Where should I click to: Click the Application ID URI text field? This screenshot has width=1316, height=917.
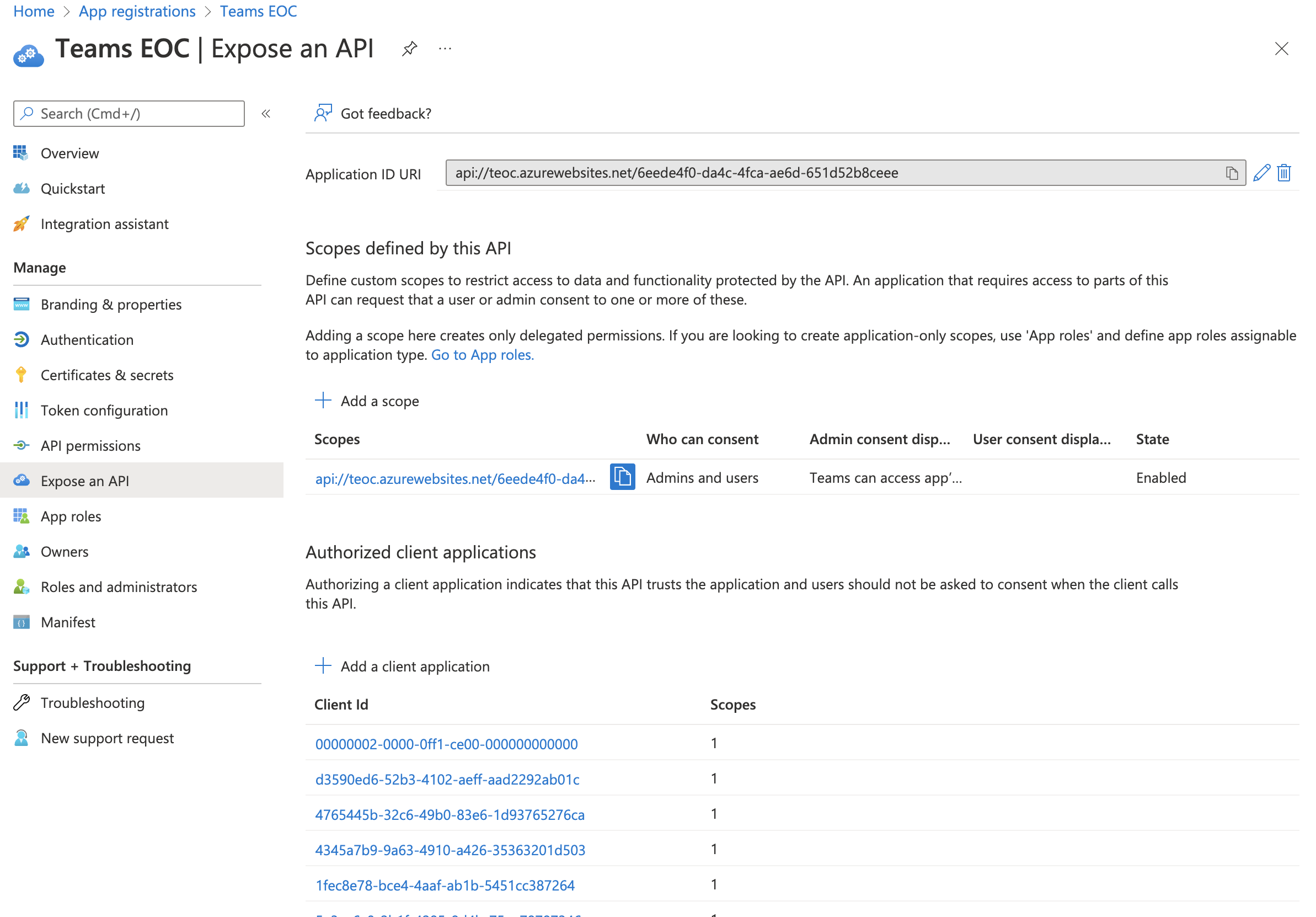(846, 173)
